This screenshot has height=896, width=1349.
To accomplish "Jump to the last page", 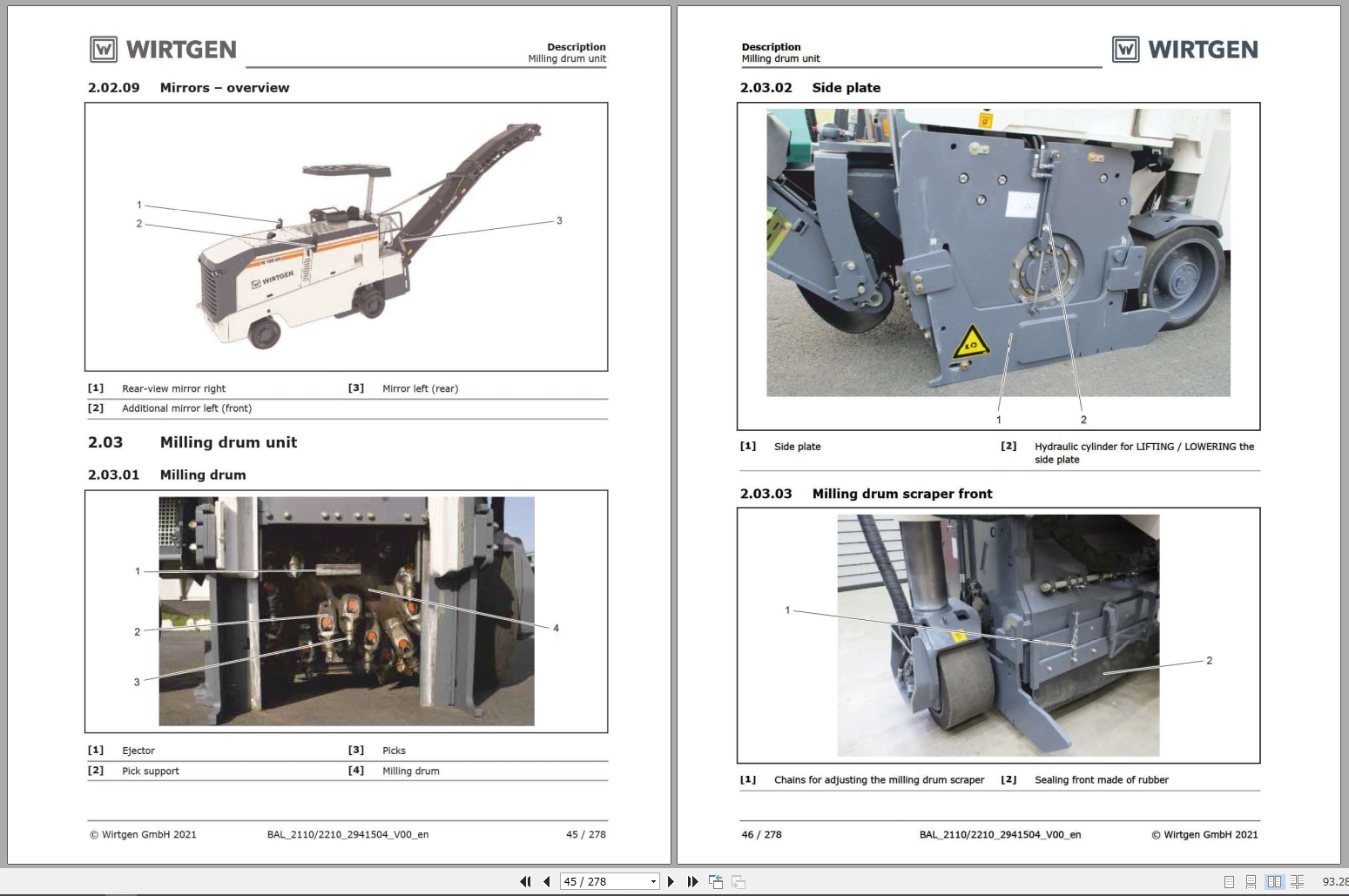I will (x=692, y=881).
